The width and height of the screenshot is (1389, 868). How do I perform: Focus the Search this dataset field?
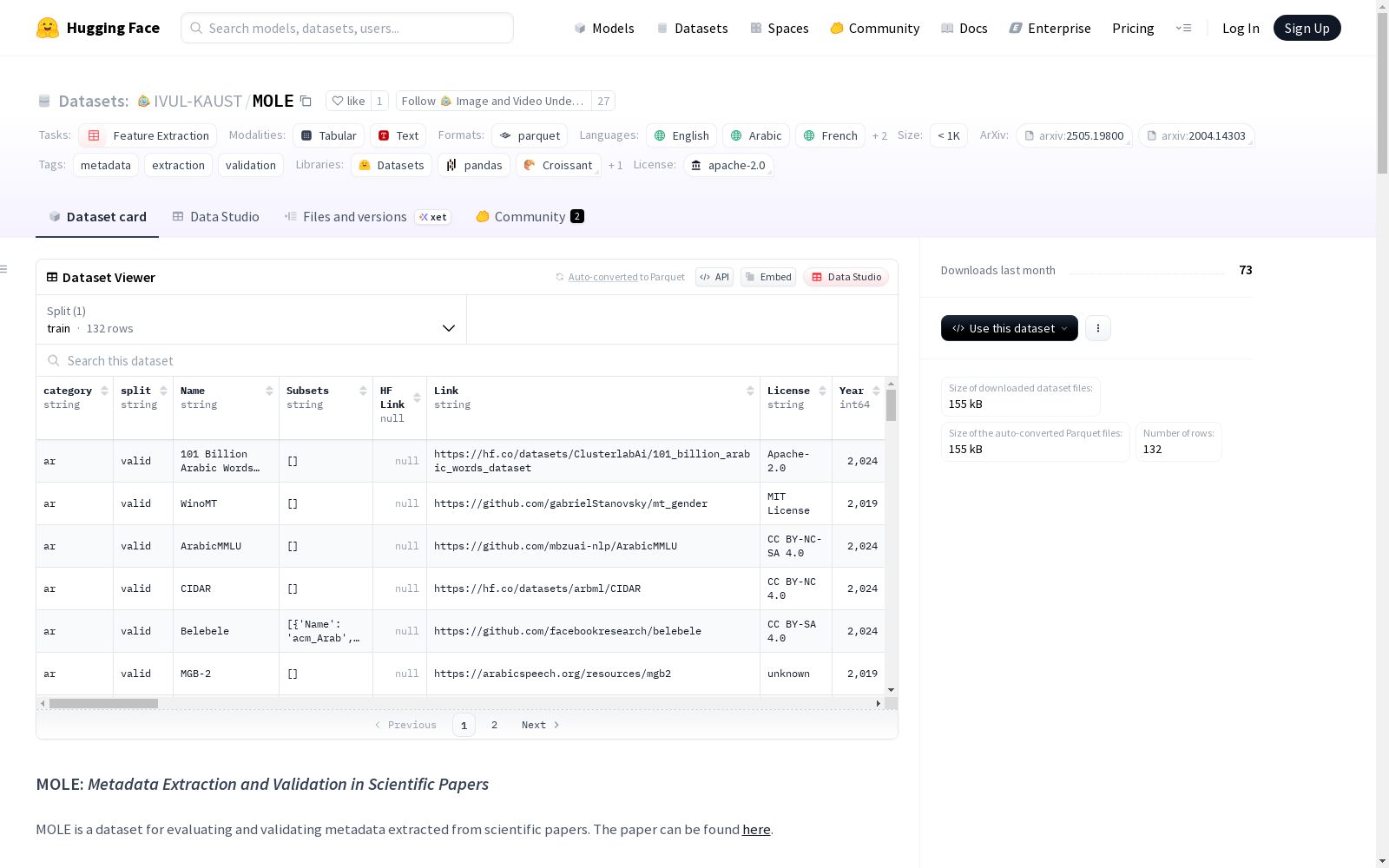click(x=467, y=360)
